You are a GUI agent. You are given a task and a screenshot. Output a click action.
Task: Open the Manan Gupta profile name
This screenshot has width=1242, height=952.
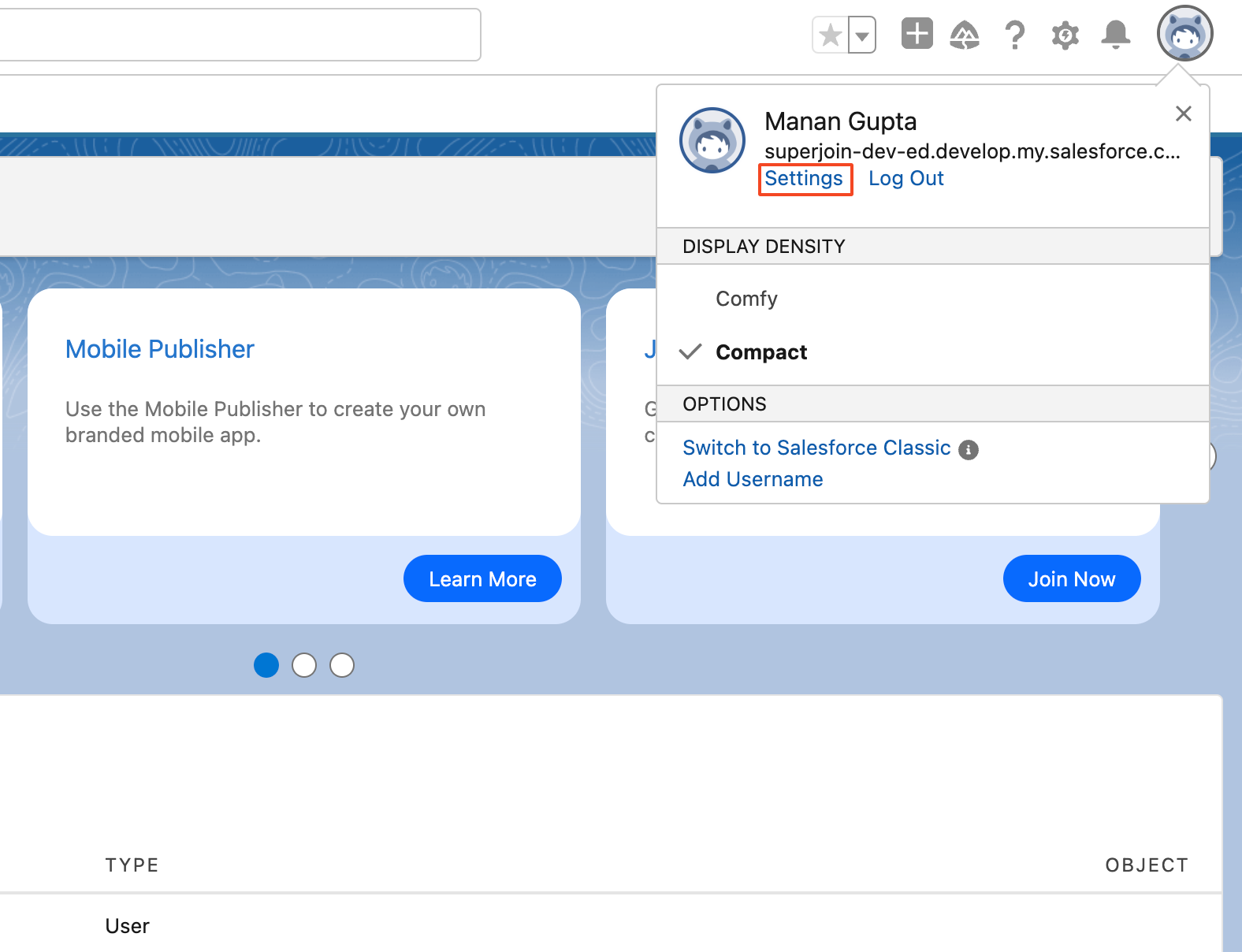(840, 121)
